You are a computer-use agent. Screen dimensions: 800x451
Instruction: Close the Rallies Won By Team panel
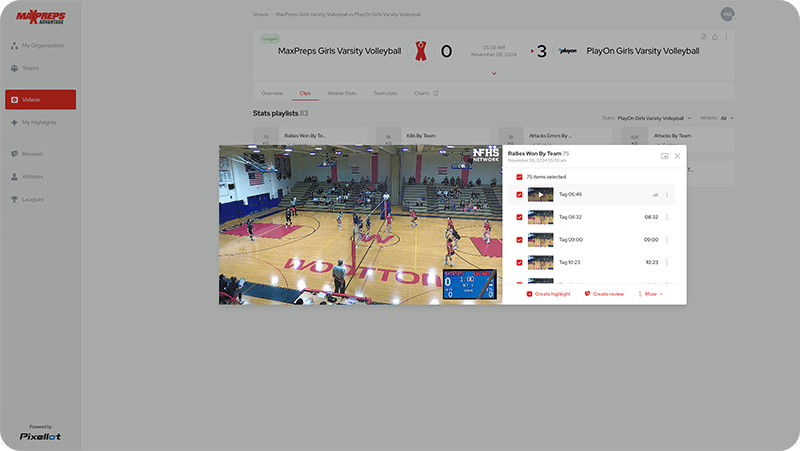coord(677,156)
